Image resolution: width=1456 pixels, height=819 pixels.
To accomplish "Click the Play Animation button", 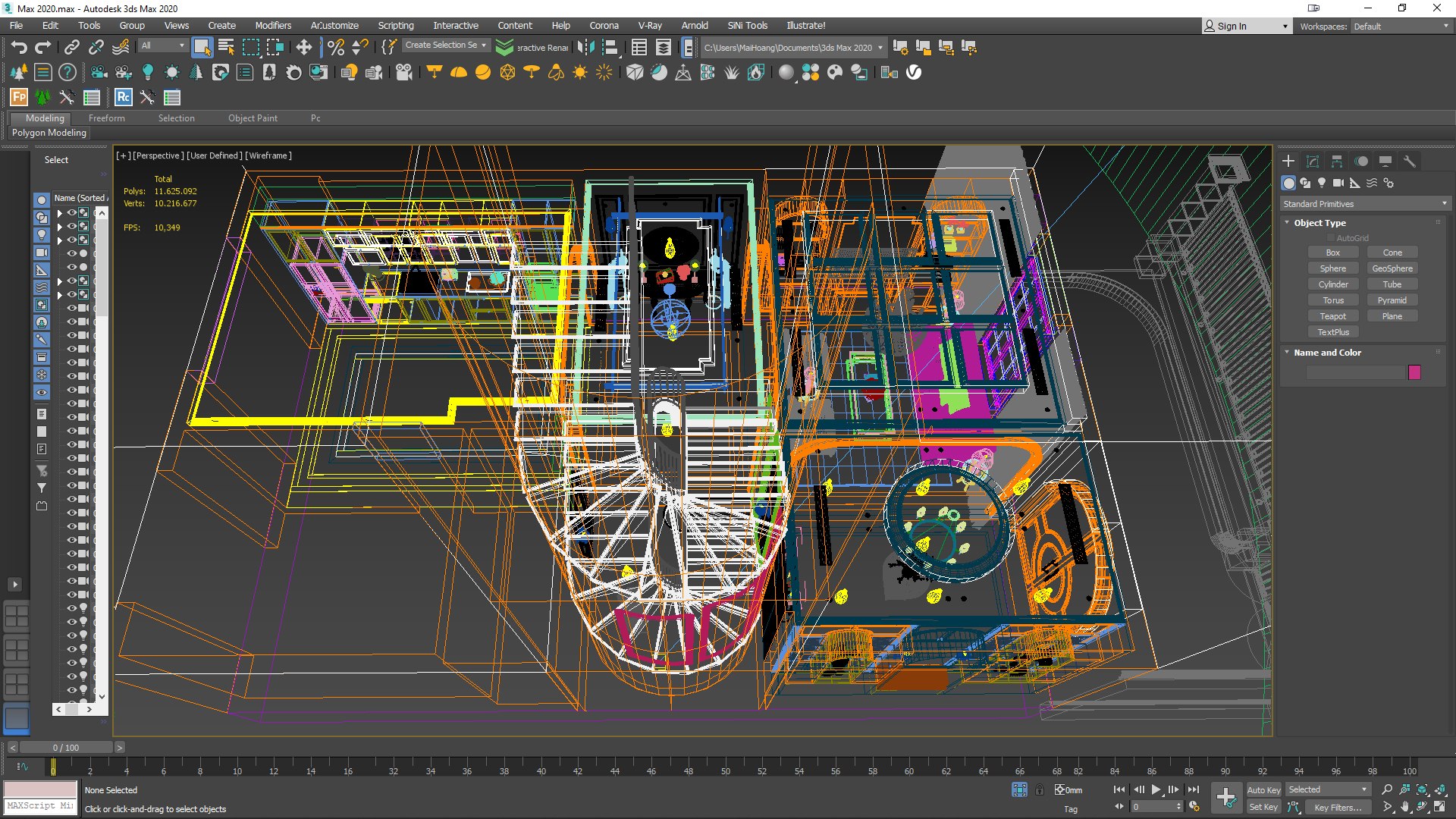I will (x=1156, y=789).
